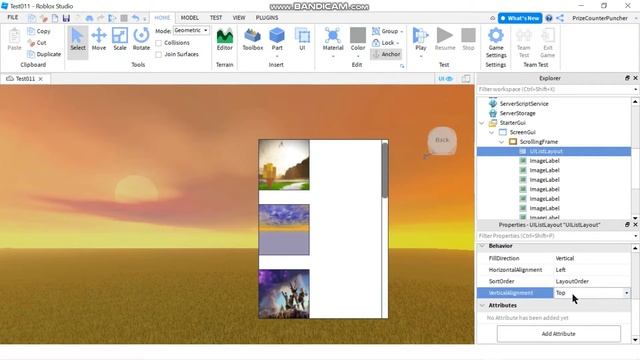Close the Test011 document tab
The image size is (640, 360).
coord(40,79)
